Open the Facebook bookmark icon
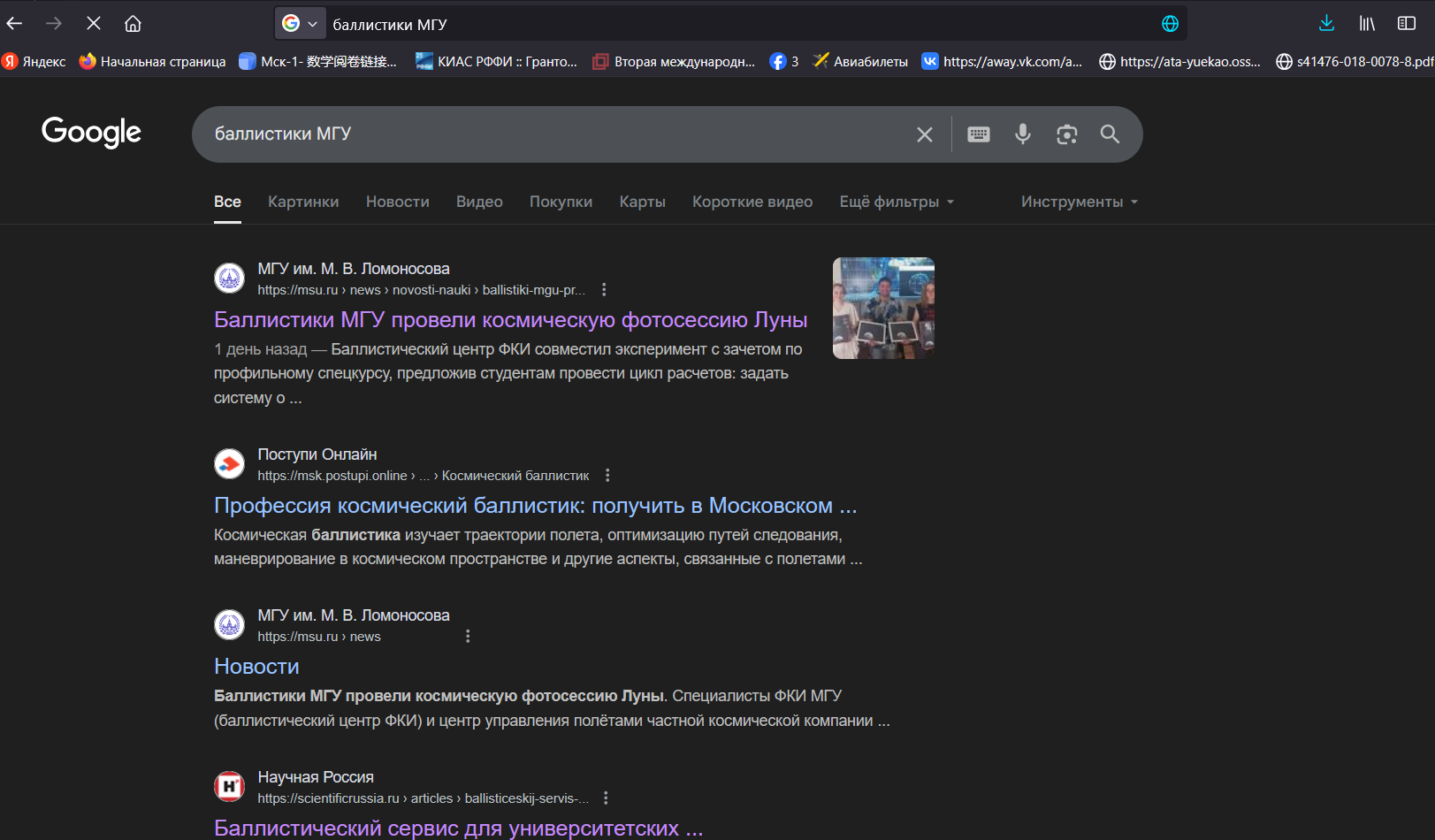The image size is (1435, 840). 784,61
